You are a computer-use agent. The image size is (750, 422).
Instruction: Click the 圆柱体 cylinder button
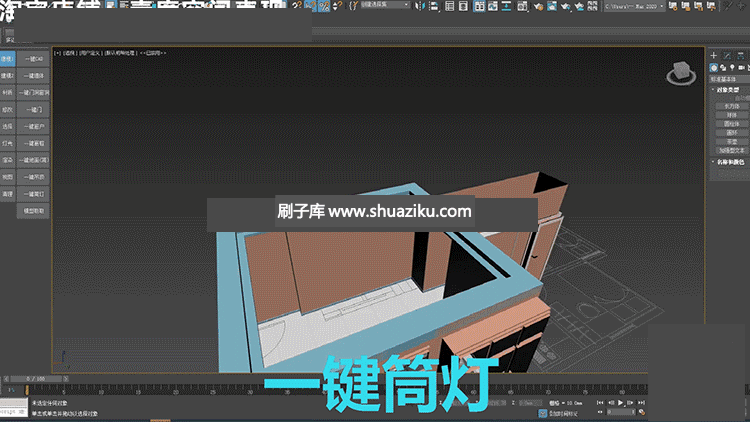point(732,124)
